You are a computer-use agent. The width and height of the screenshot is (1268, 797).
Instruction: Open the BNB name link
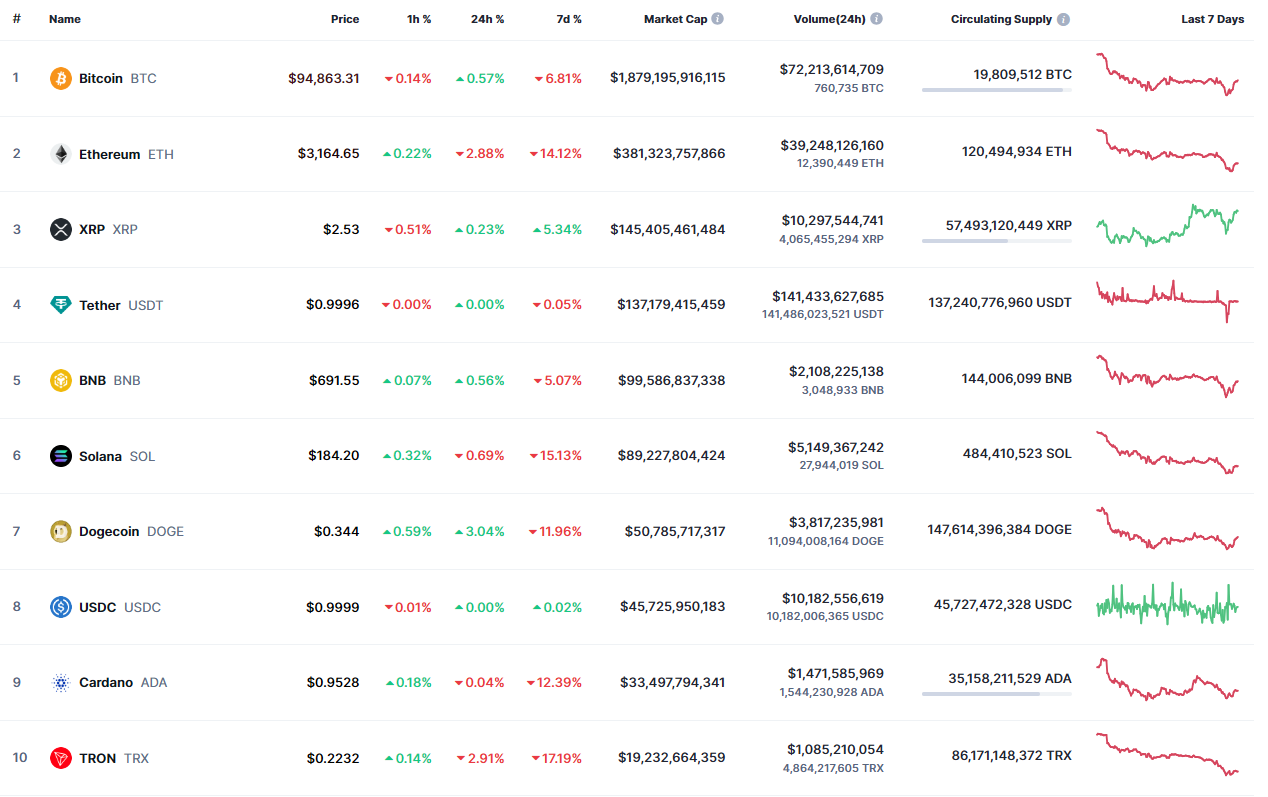coord(110,380)
